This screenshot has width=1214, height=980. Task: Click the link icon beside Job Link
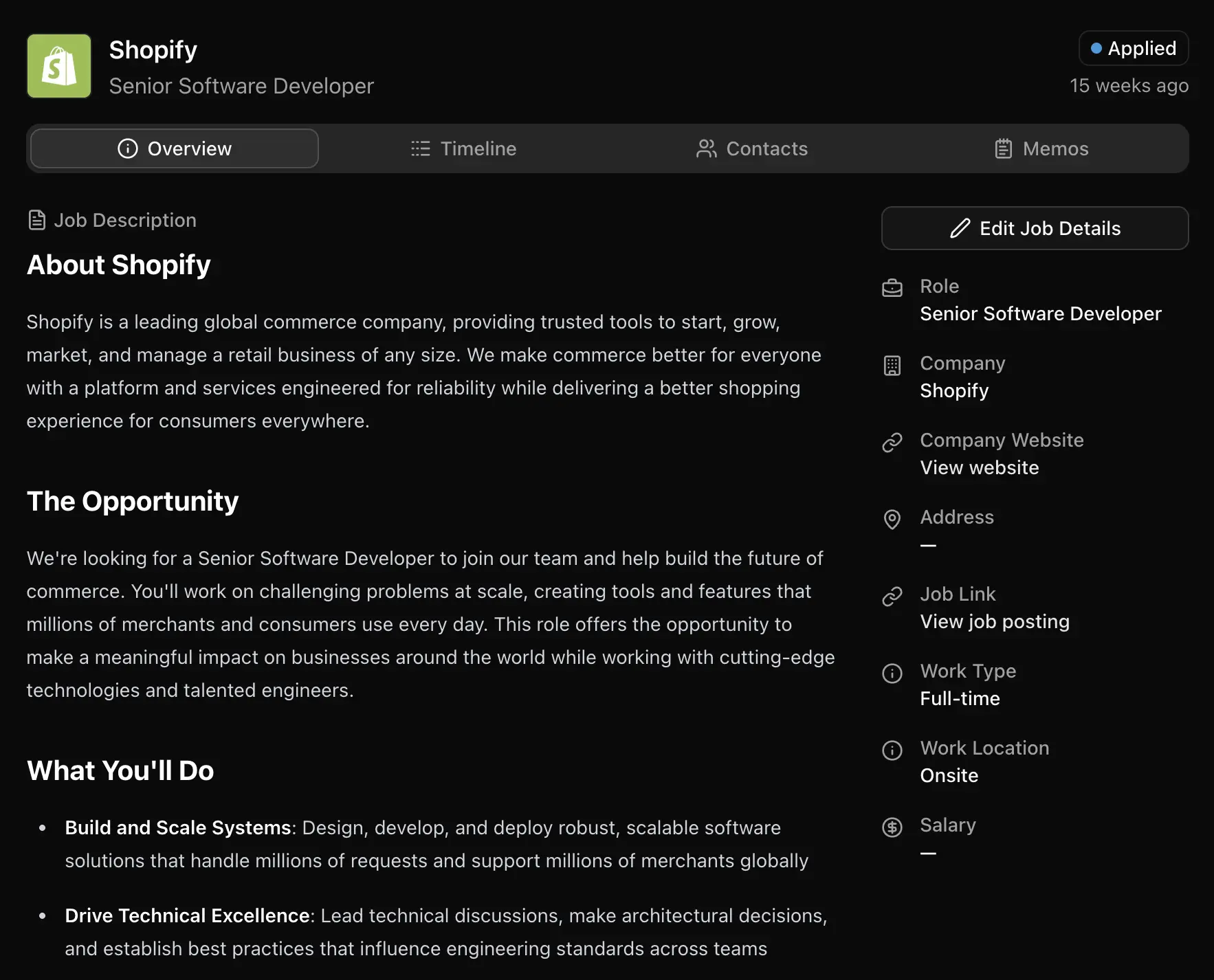(892, 597)
